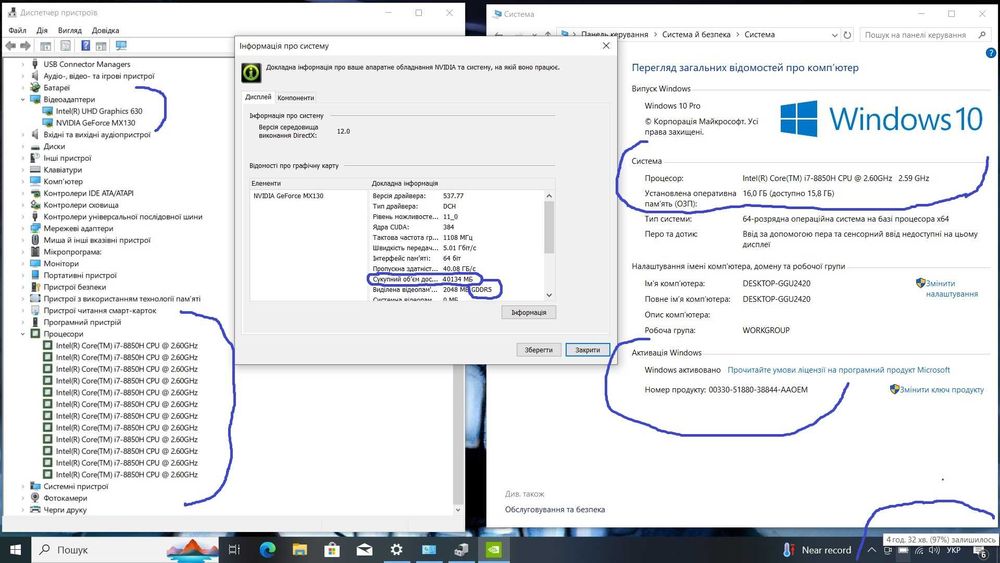This screenshot has width=1000, height=563.
Task: Click the Панель керування breadcrumb
Action: click(614, 35)
